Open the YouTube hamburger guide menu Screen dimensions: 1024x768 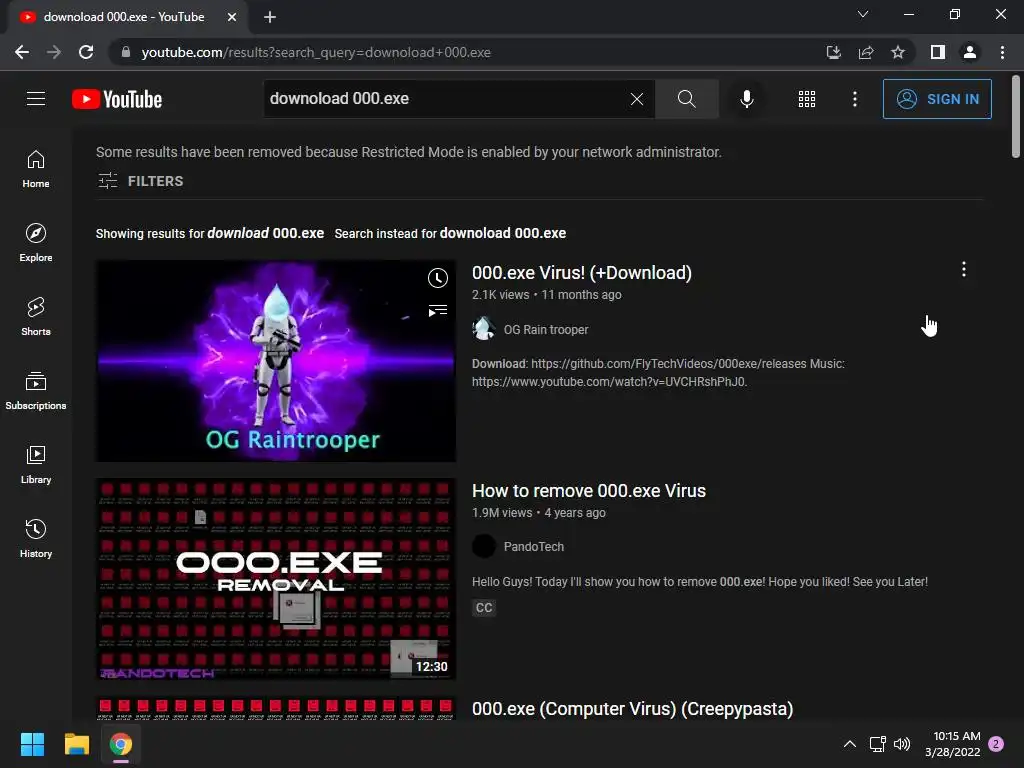point(36,99)
